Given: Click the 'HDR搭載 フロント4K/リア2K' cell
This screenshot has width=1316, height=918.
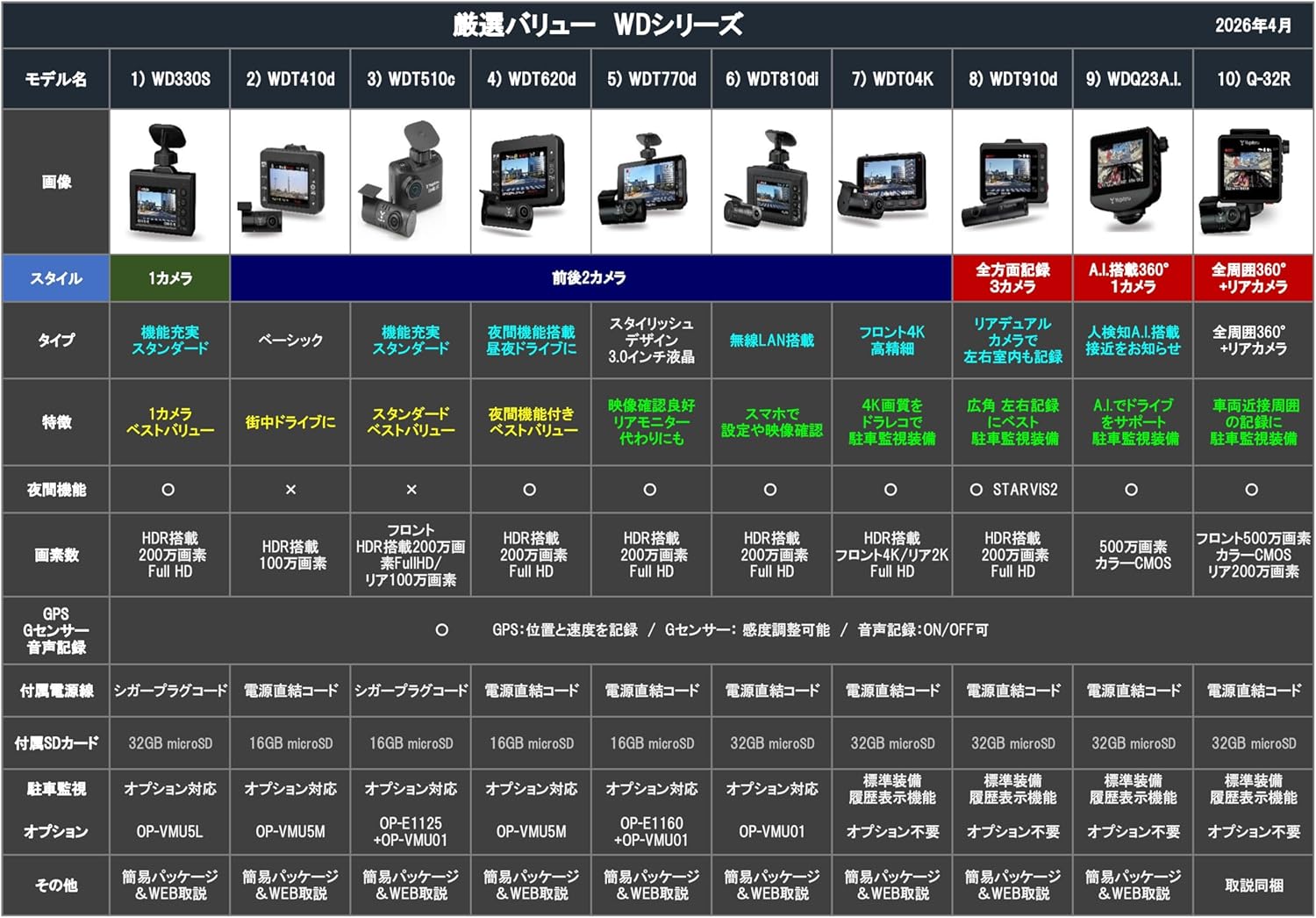Looking at the screenshot, I should (x=892, y=555).
